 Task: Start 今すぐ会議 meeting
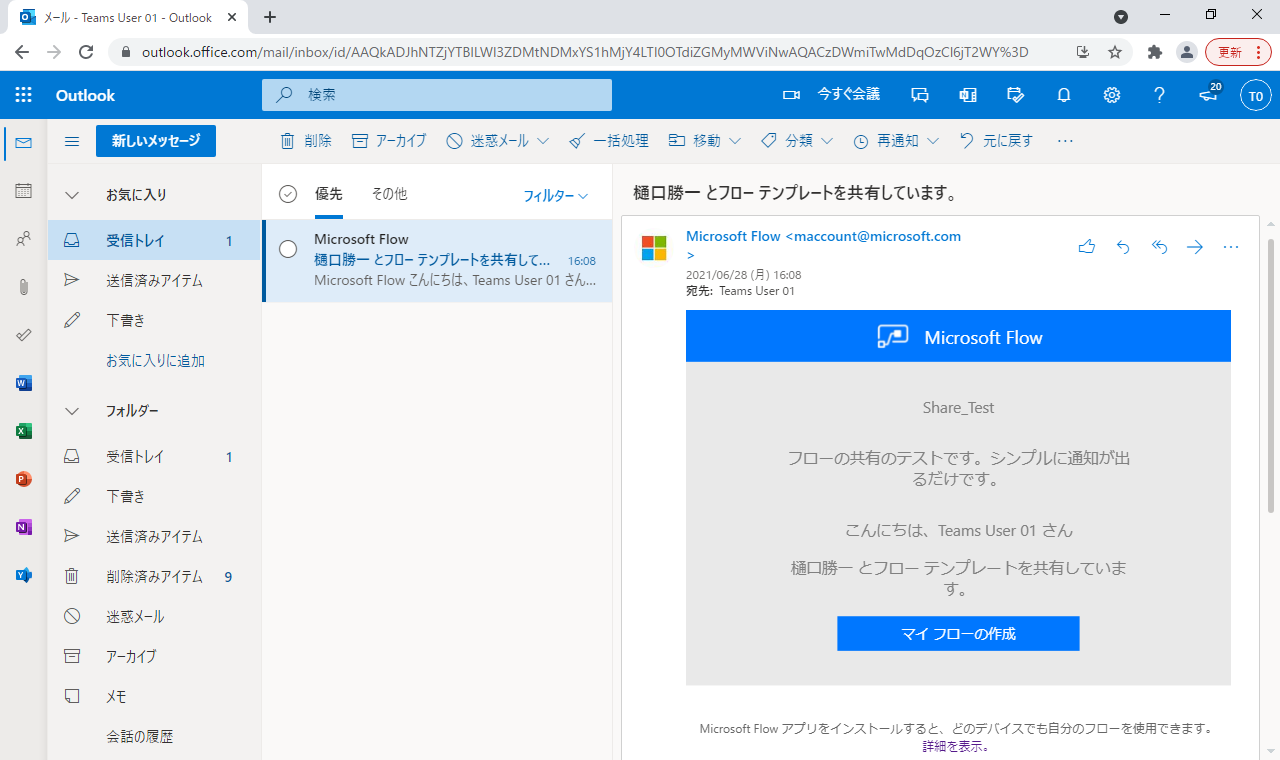point(832,95)
